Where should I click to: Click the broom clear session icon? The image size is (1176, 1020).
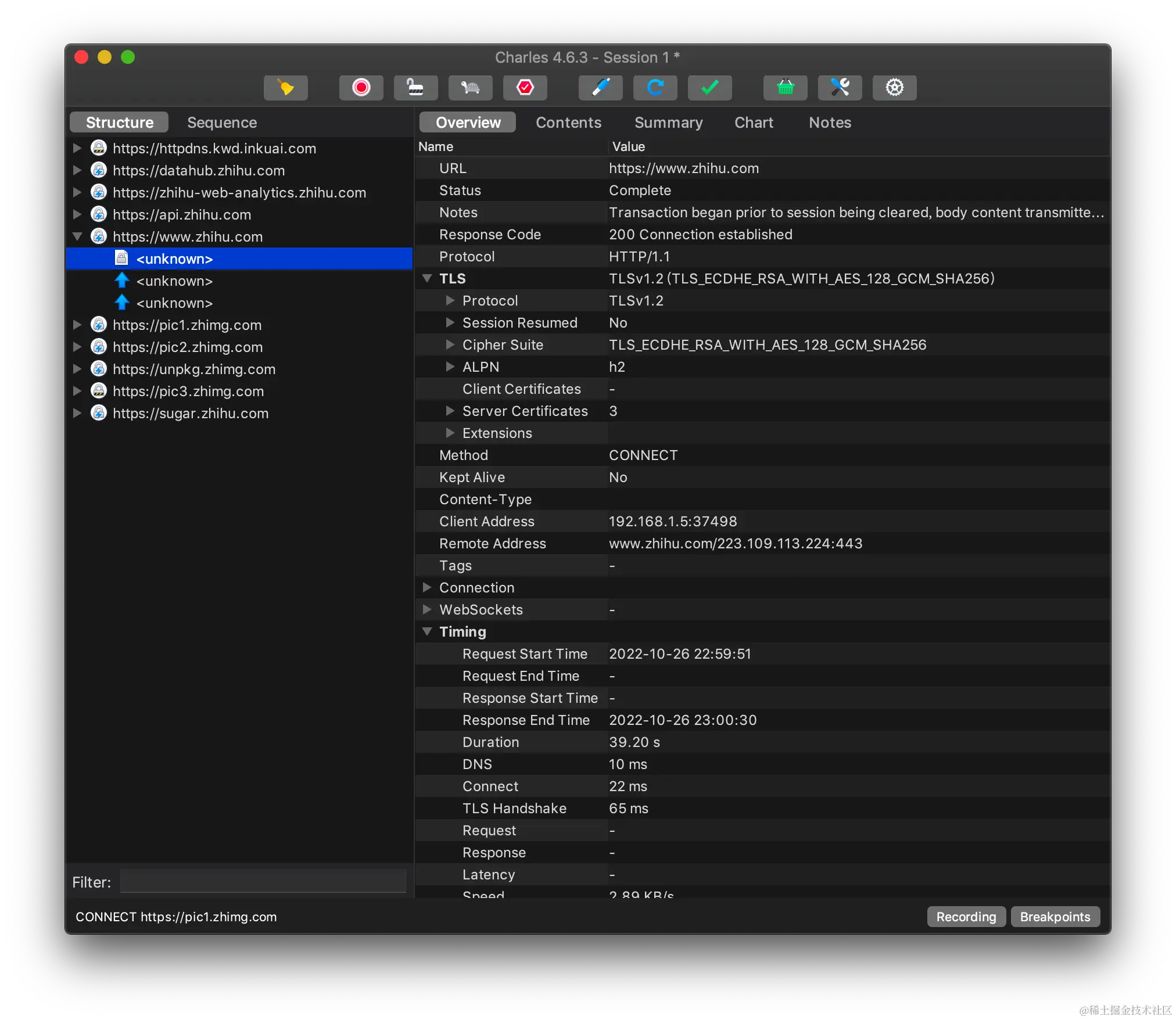285,88
